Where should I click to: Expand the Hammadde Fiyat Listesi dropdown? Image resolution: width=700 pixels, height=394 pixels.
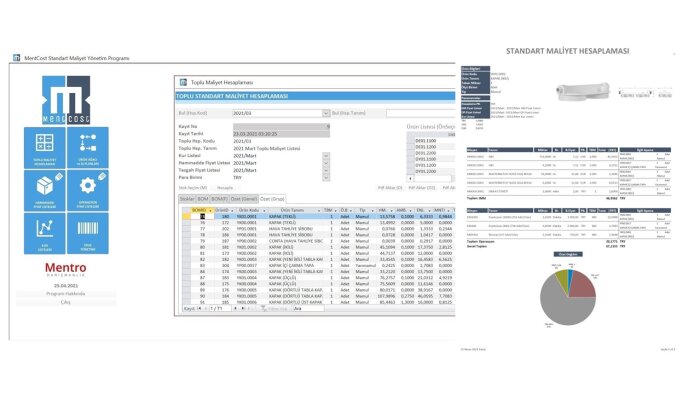(326, 163)
